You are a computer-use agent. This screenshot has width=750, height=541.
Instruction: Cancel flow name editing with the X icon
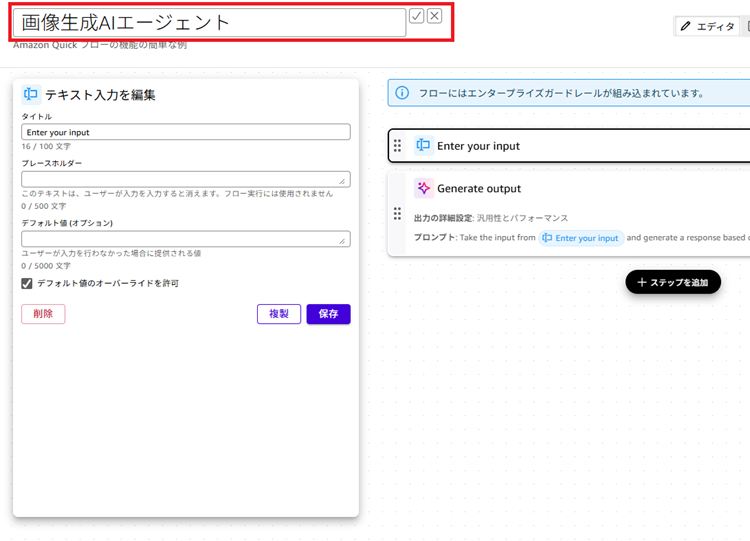pos(435,16)
